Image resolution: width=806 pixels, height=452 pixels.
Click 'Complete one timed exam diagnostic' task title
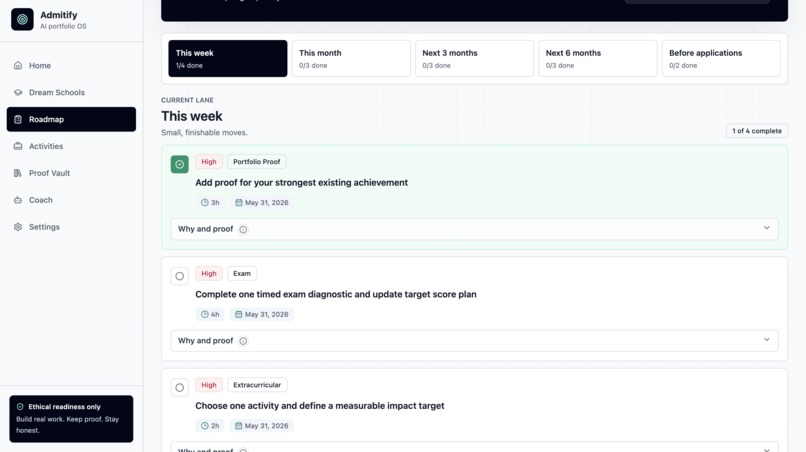[x=336, y=294]
